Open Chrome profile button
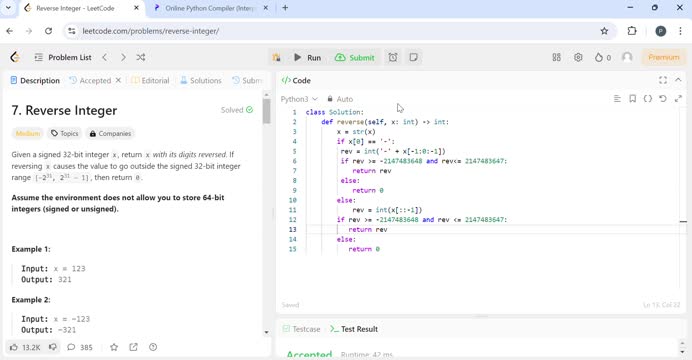This screenshot has height=360, width=692. (661, 31)
